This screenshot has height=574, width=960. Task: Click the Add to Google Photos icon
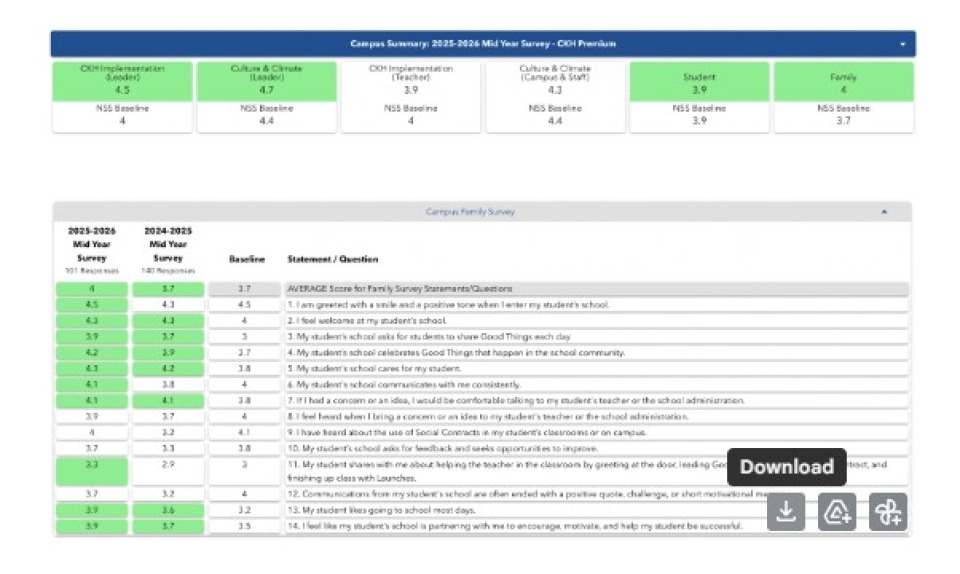point(888,512)
